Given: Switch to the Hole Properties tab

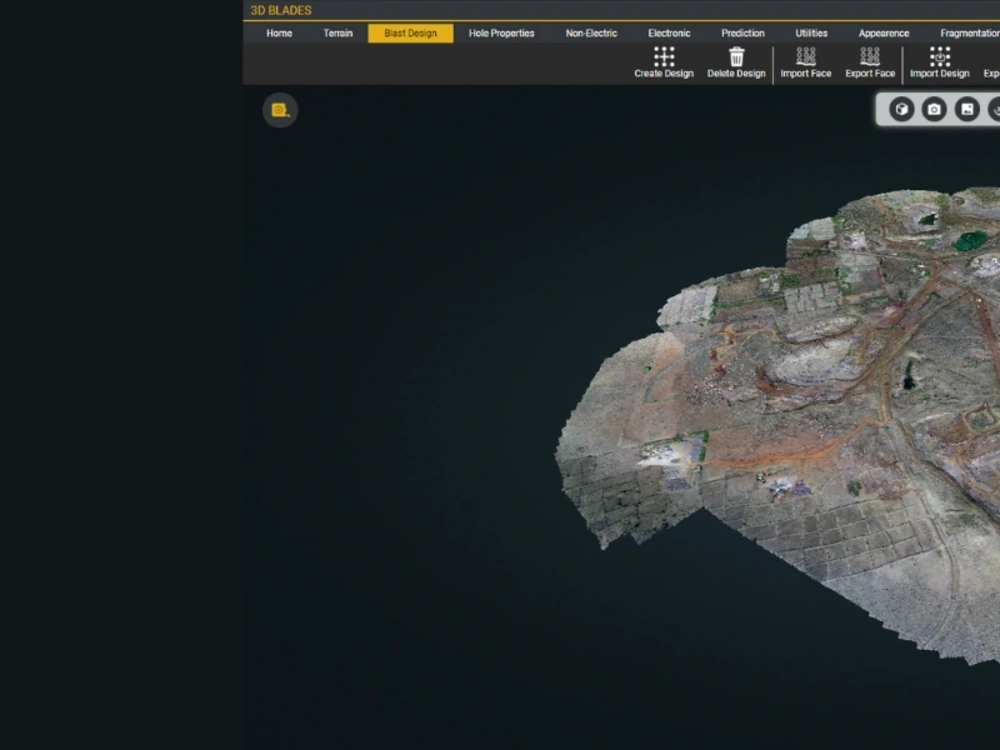Looking at the screenshot, I should (x=501, y=33).
